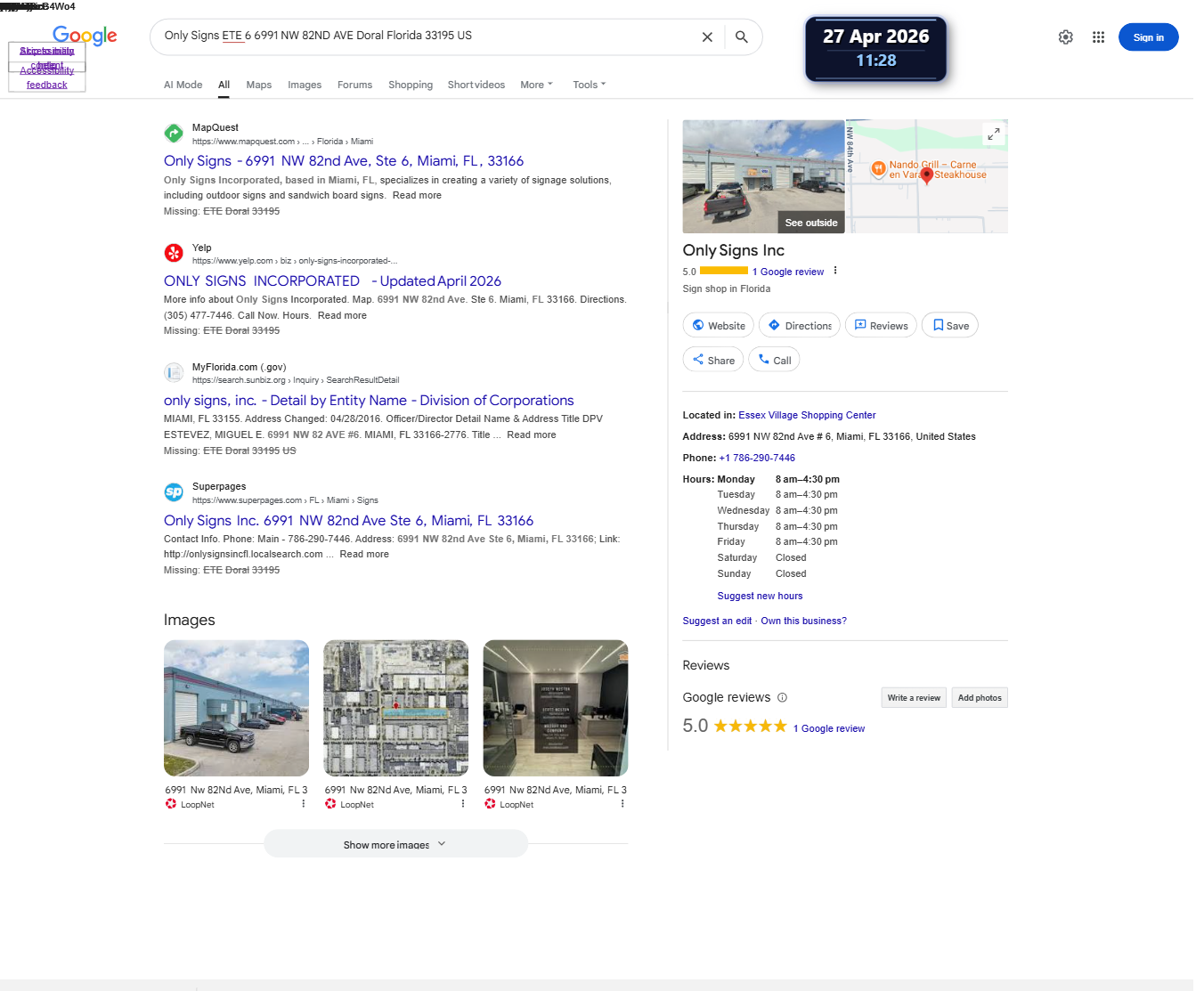Open options for first LoopNet image
The image size is (1204, 991).
(x=304, y=804)
